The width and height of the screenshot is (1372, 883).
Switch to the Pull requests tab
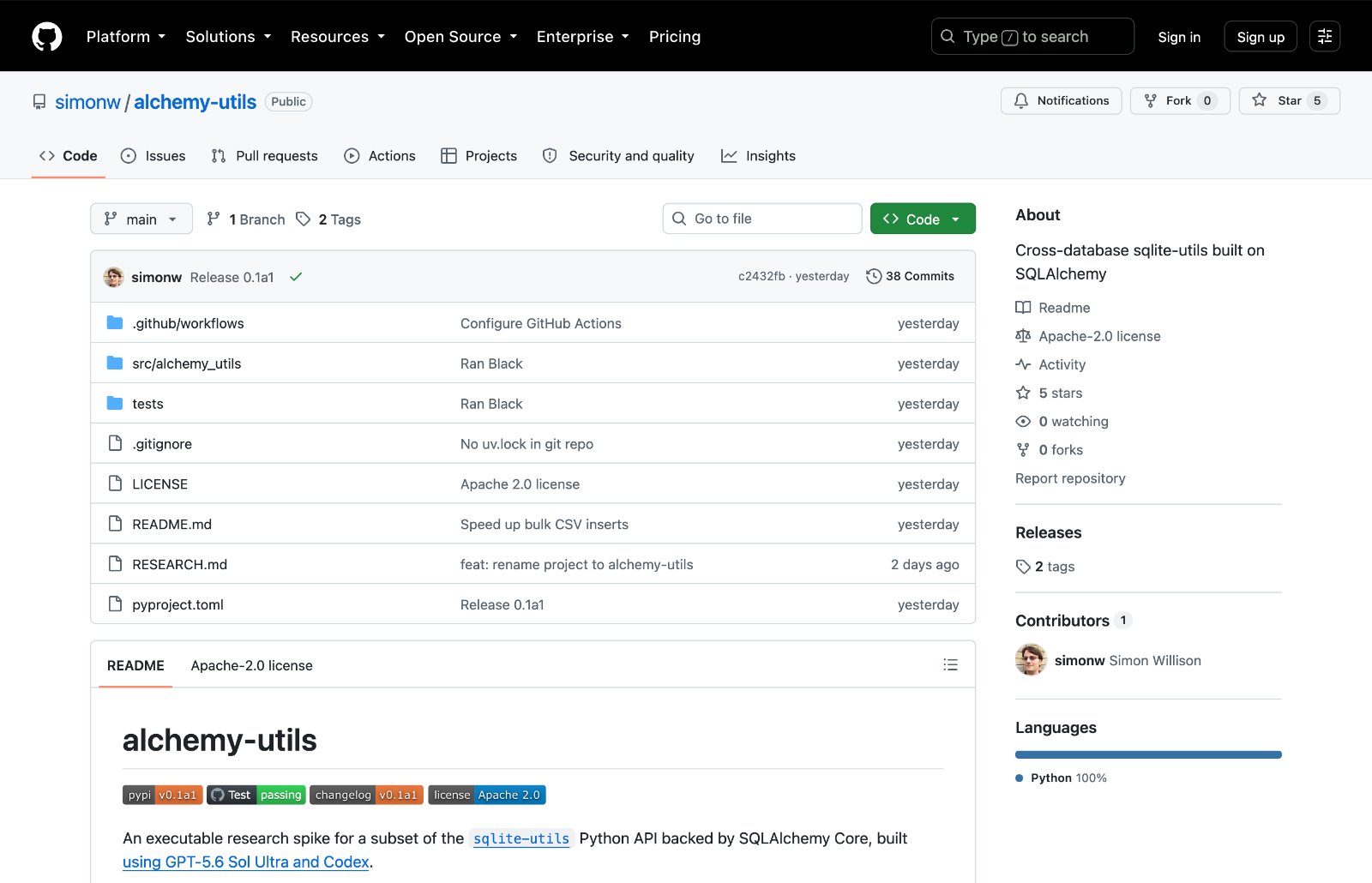click(x=265, y=155)
